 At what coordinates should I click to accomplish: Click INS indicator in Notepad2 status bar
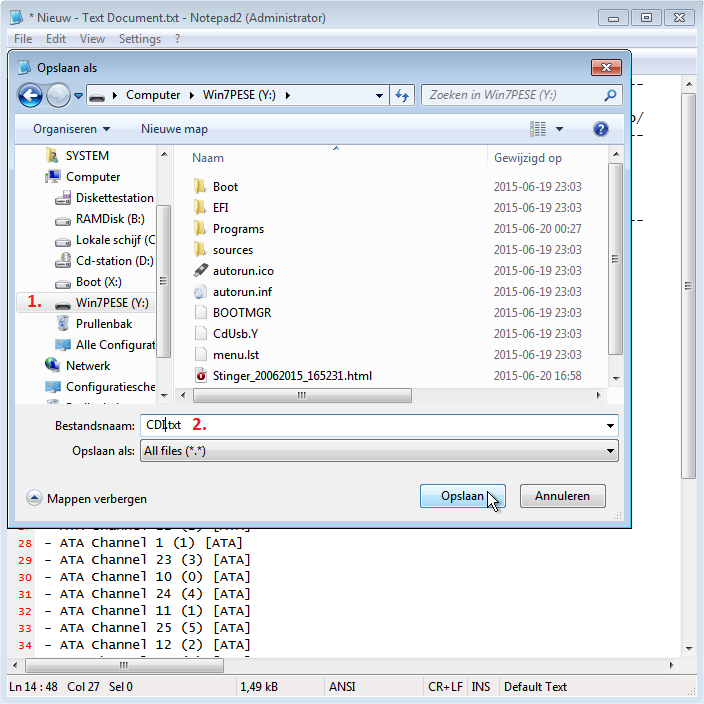(480, 686)
